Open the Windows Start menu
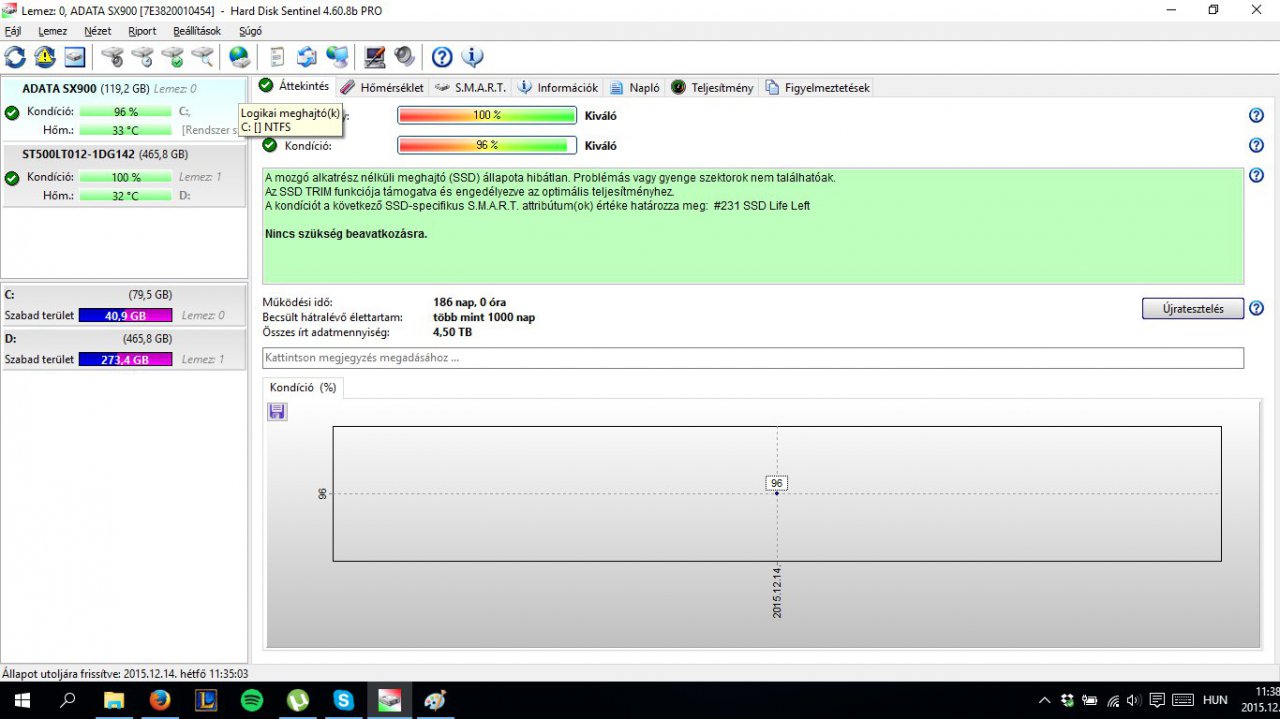The height and width of the screenshot is (719, 1280). click(x=22, y=701)
